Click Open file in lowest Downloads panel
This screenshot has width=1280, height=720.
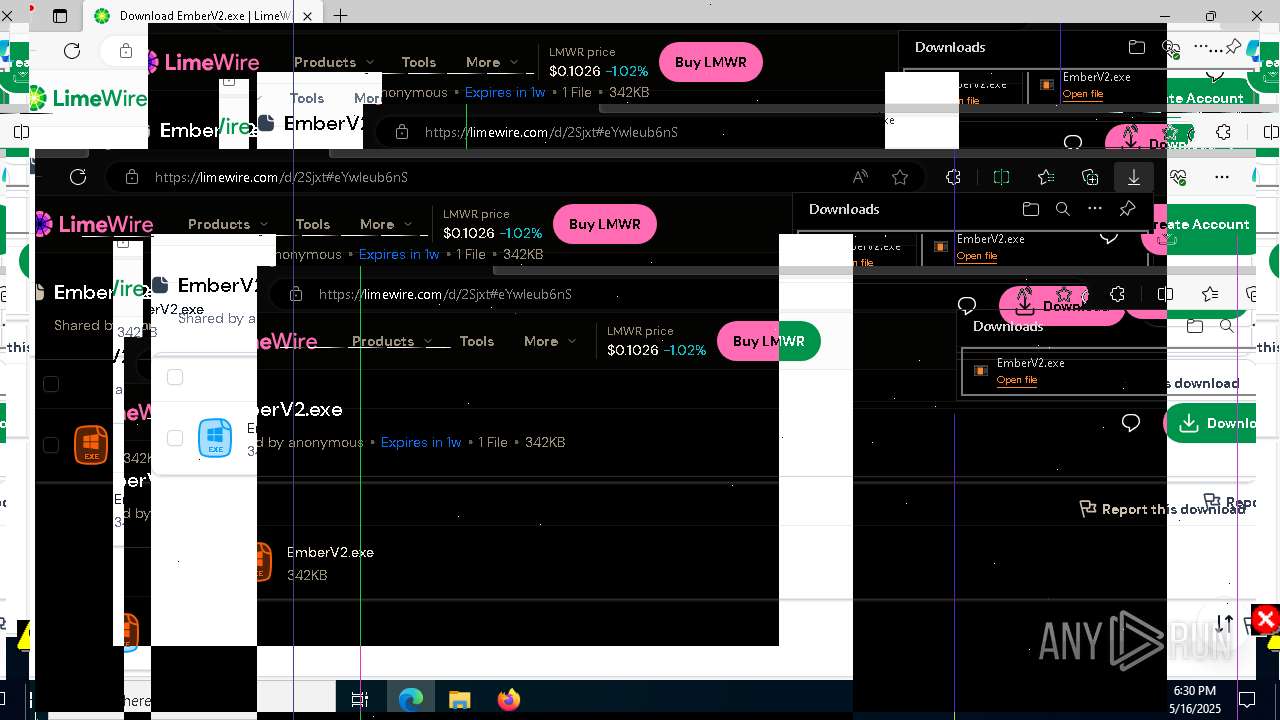[x=1017, y=380]
